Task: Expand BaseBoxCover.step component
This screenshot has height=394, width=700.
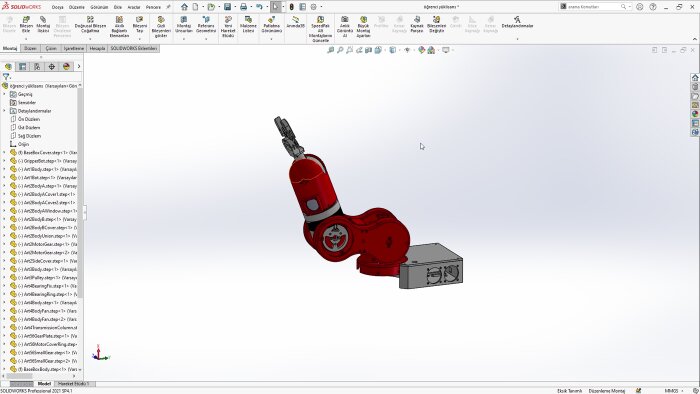Action: click(x=4, y=153)
